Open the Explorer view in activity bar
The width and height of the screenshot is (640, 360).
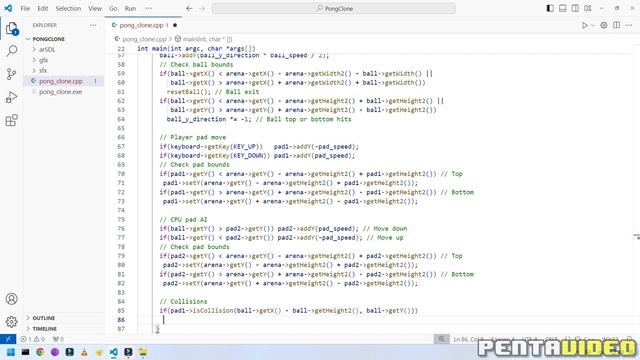11,29
